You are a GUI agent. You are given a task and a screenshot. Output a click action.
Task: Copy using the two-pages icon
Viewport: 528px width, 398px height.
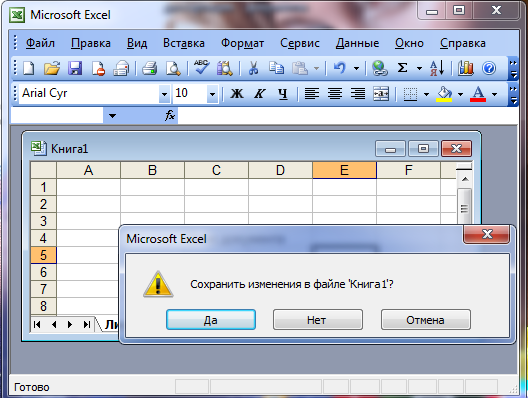point(276,68)
